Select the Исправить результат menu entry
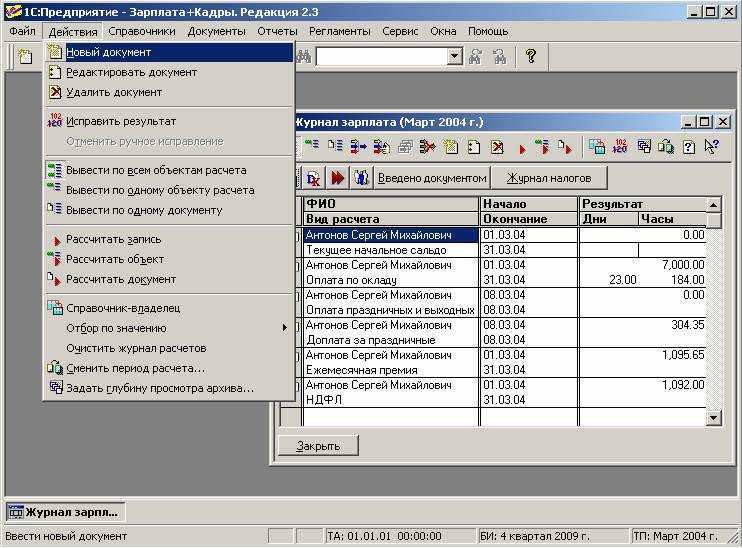This screenshot has height=548, width=742. [x=169, y=121]
